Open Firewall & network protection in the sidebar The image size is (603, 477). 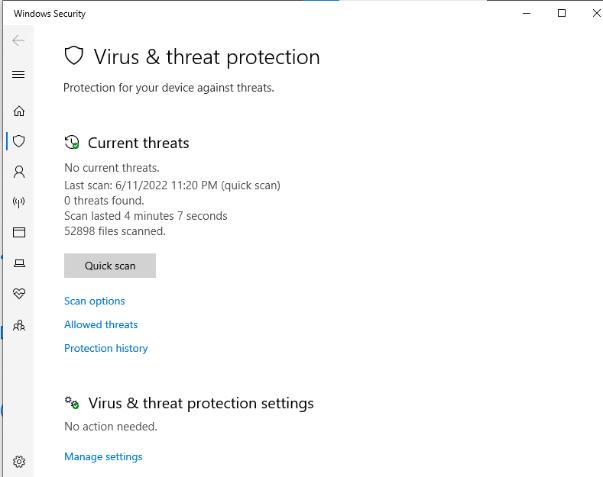coord(18,202)
